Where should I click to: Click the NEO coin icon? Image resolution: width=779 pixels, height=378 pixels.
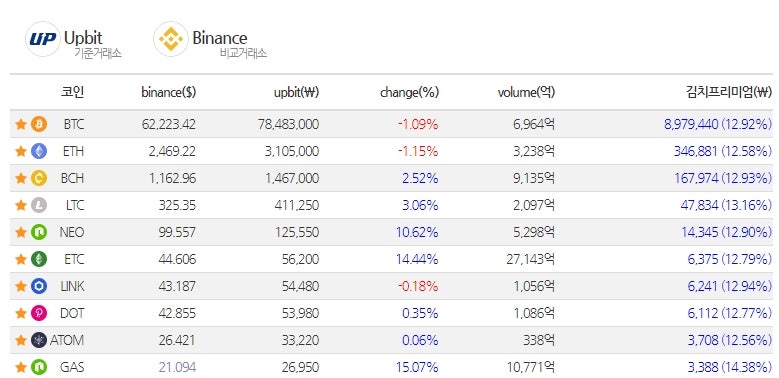(39, 232)
